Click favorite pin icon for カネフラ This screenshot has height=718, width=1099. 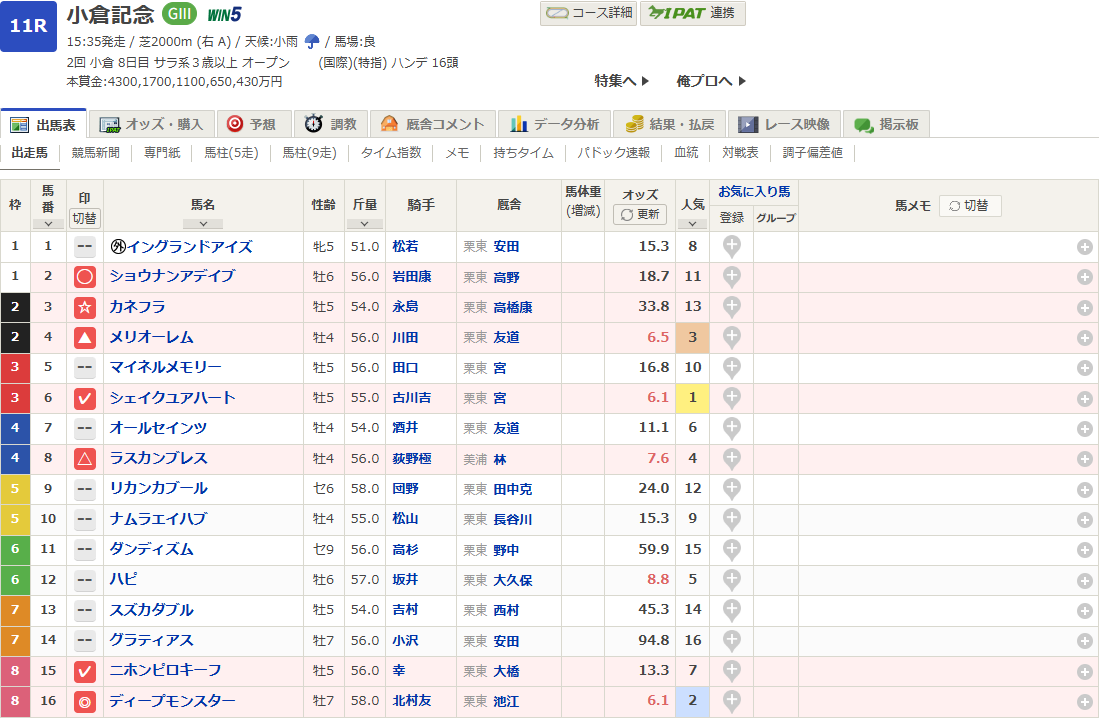[731, 306]
